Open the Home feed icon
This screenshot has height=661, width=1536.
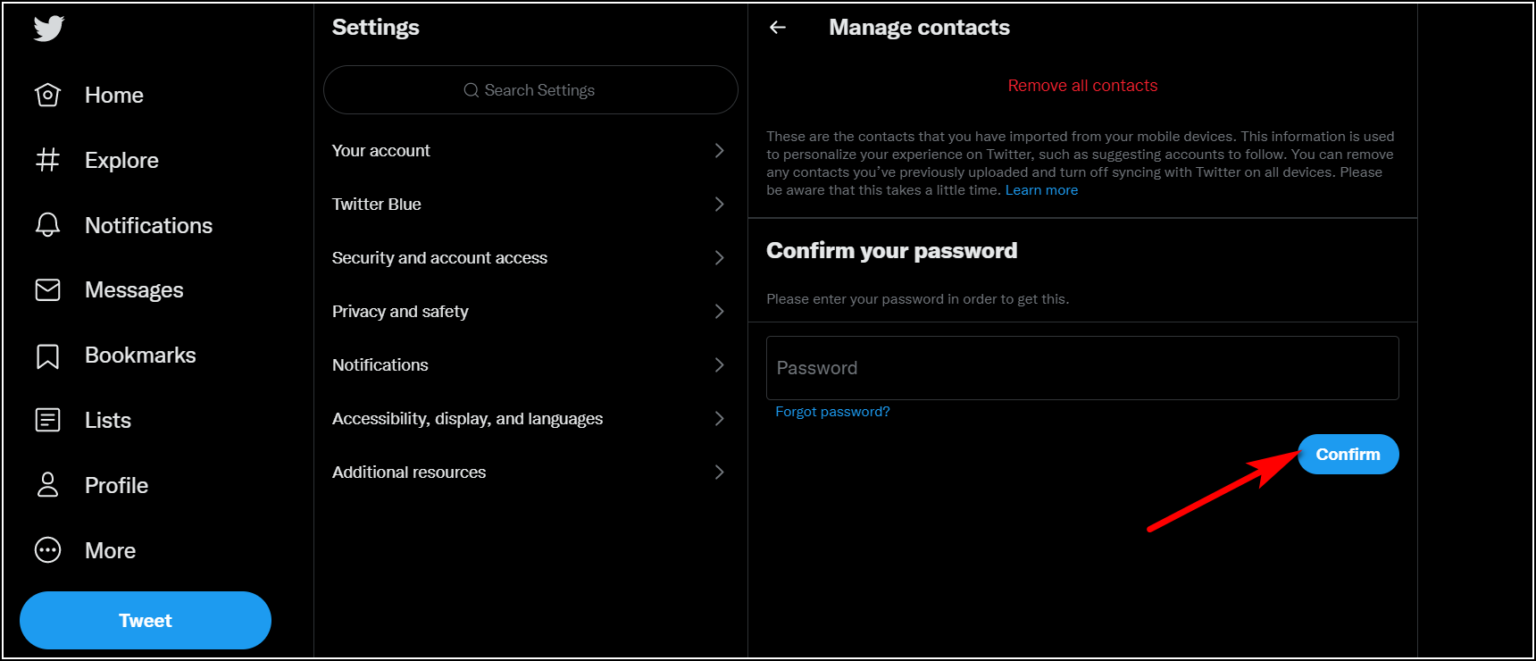[x=47, y=94]
